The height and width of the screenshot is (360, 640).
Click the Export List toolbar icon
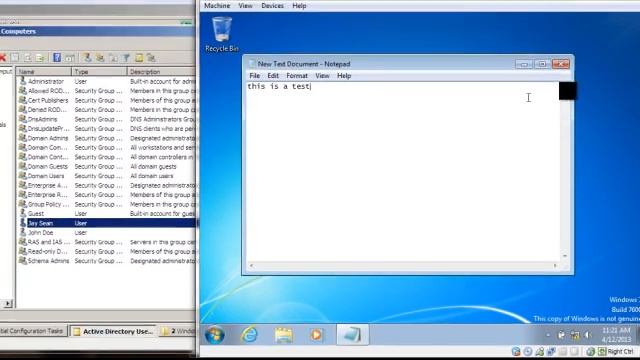[x=40, y=58]
